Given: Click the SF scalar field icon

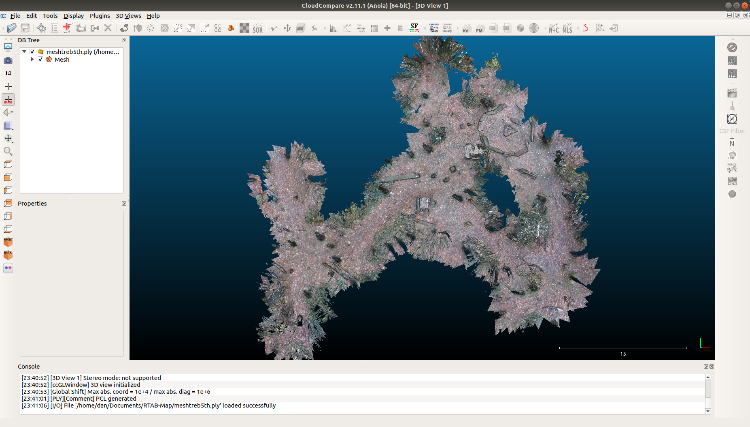Looking at the screenshot, I should (414, 27).
